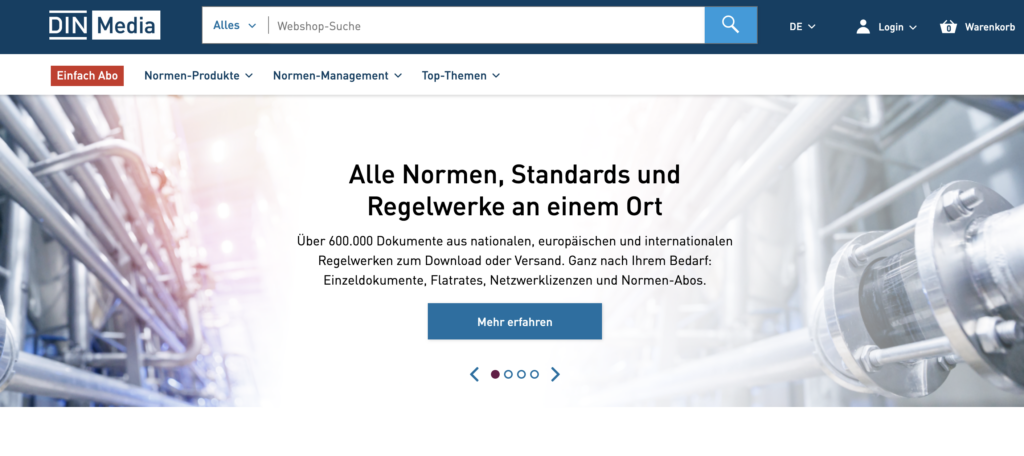Expand the Normen-Produkte menu
Image resolution: width=1024 pixels, height=456 pixels.
pos(199,76)
